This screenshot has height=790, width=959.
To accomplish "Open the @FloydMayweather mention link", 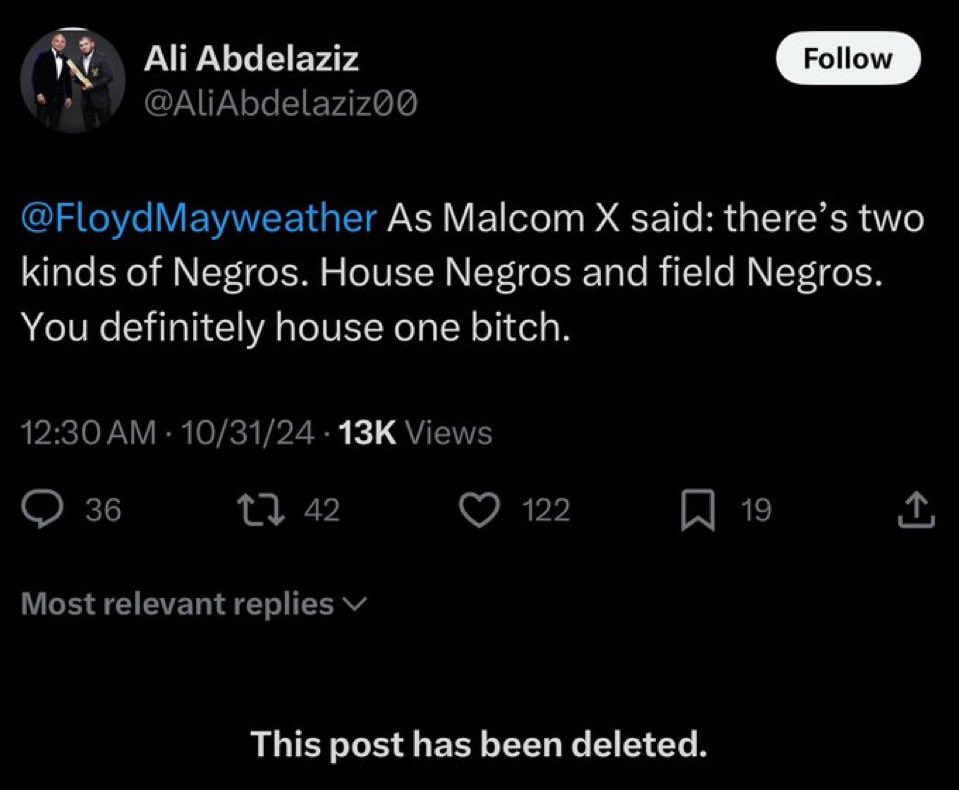I will [x=198, y=218].
